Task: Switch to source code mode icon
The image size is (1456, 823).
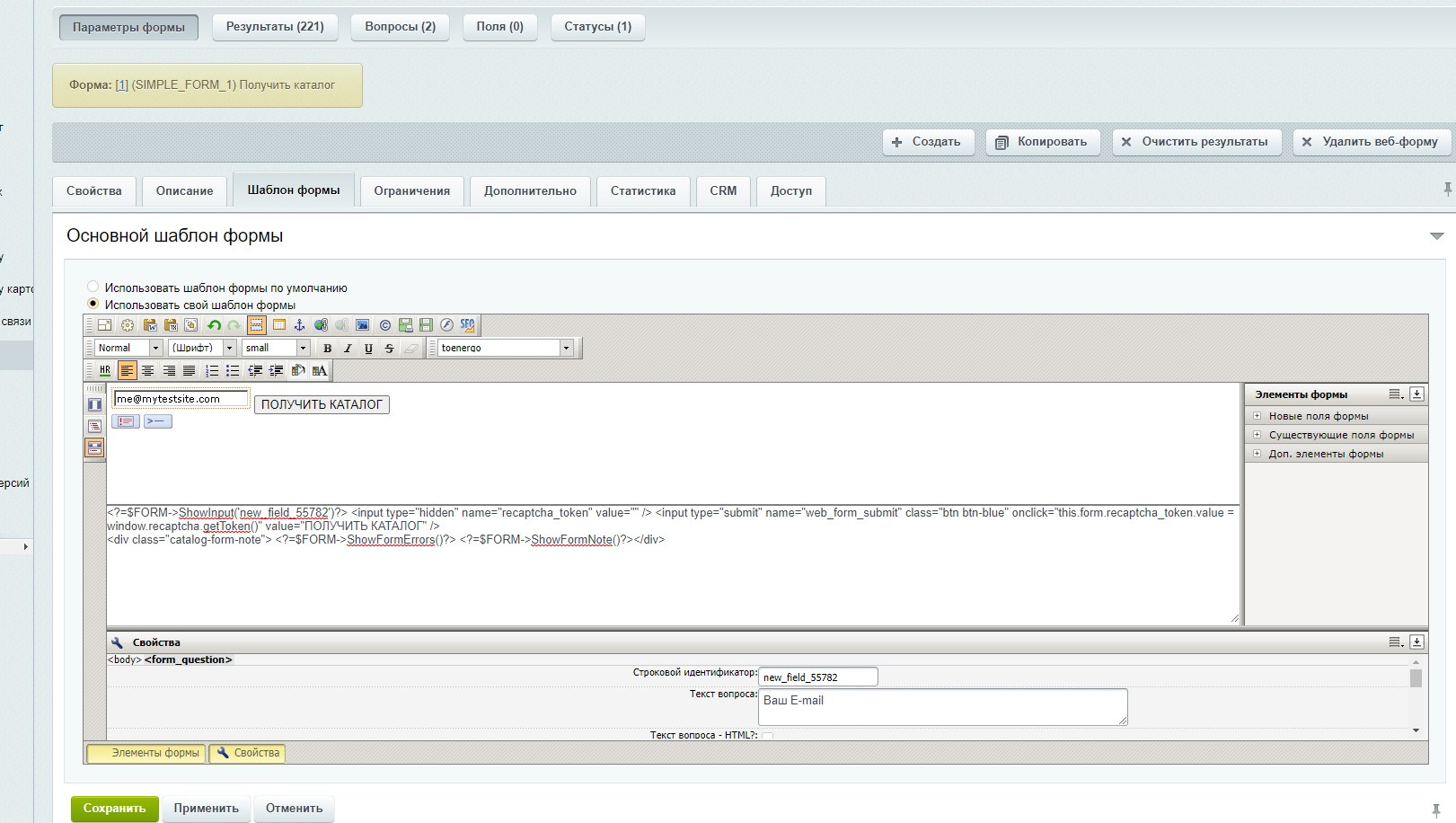Action: tap(94, 426)
